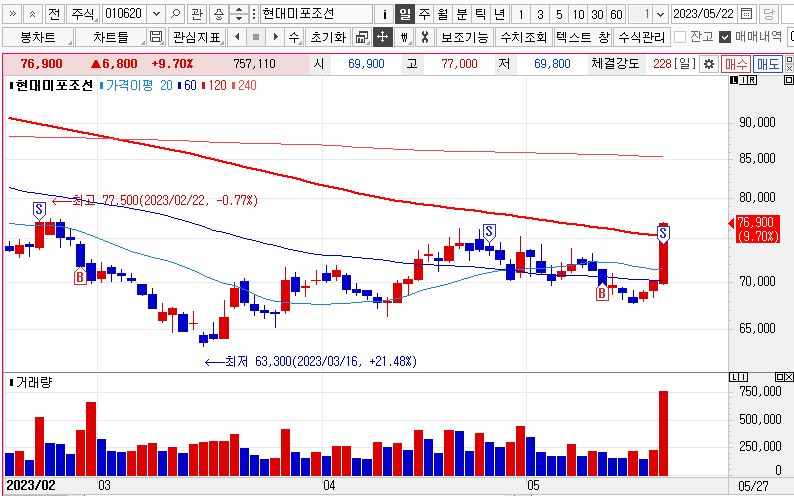This screenshot has width=794, height=496.
Task: Open the 차트틀 chart template dropdown
Action: coord(111,37)
